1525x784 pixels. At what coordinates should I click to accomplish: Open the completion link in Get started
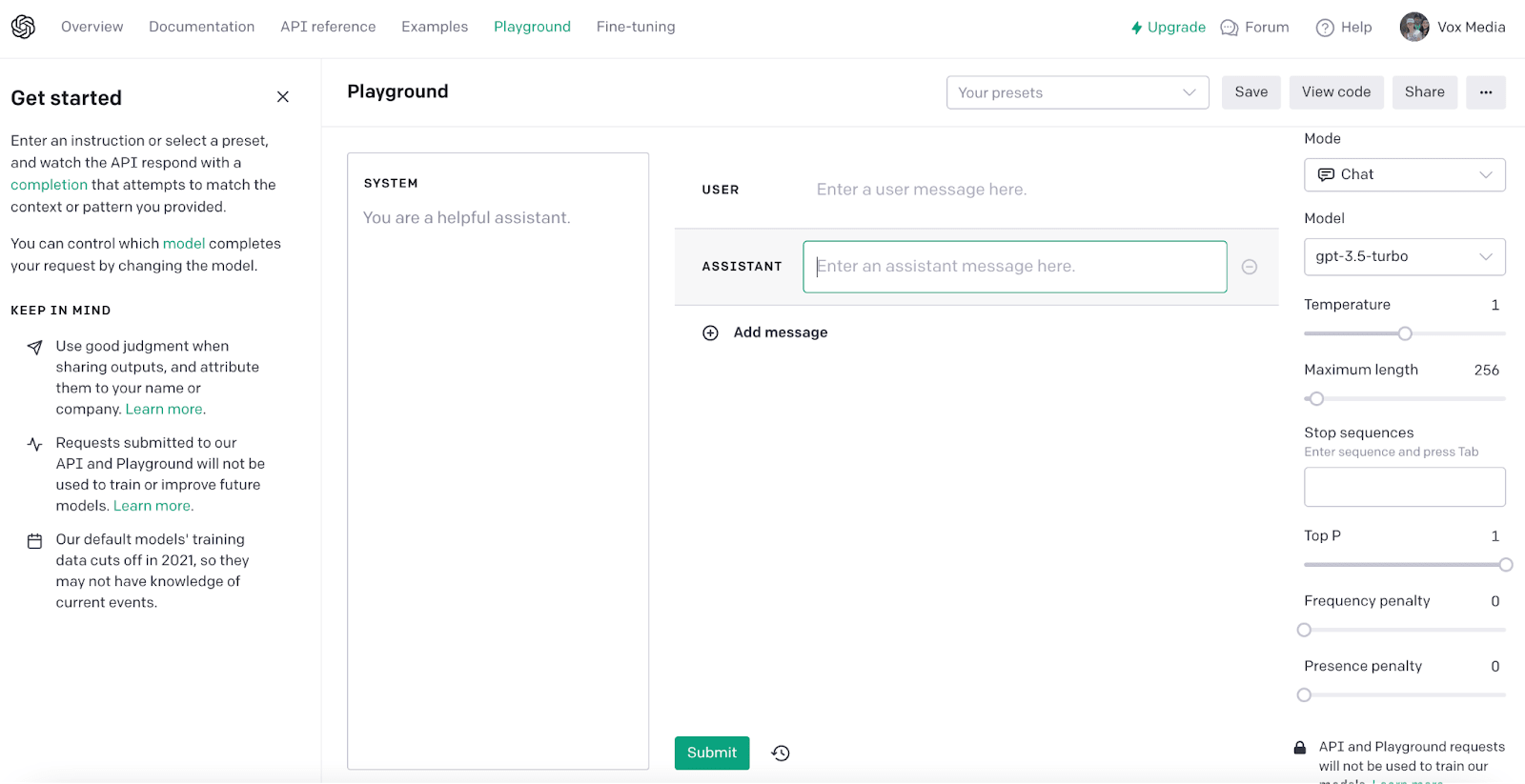(x=49, y=185)
